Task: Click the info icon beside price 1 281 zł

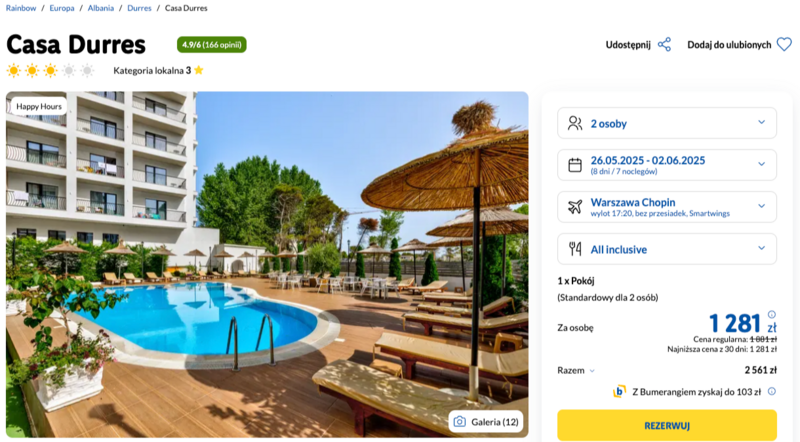Action: point(772,314)
